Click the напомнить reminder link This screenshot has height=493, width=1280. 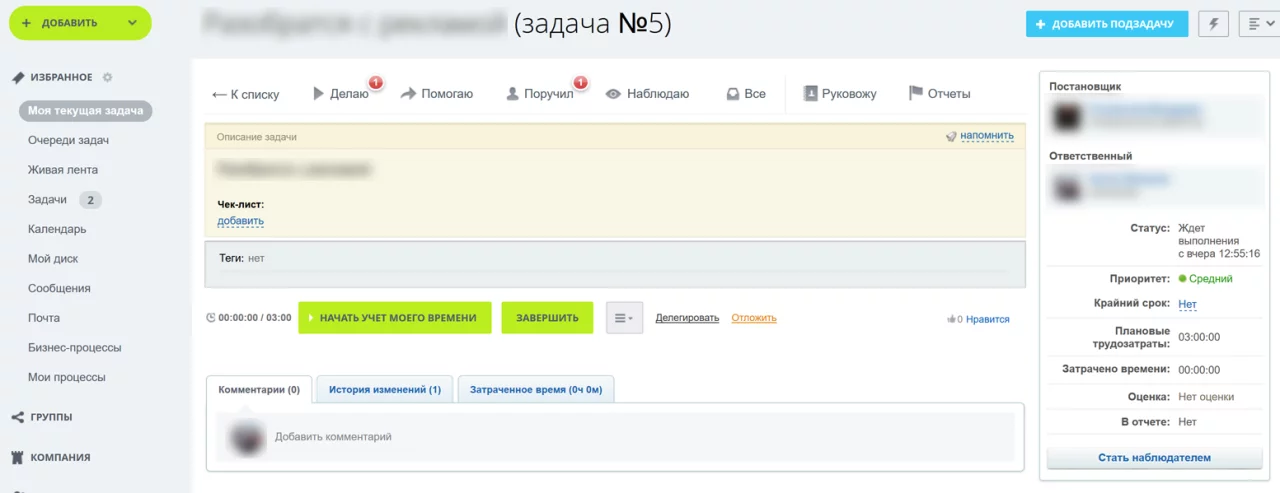tap(986, 136)
